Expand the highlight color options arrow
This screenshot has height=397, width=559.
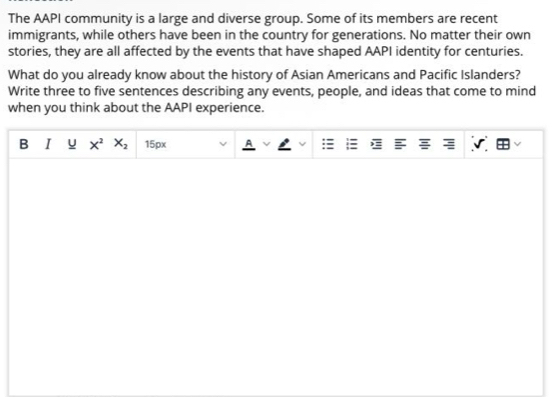302,144
